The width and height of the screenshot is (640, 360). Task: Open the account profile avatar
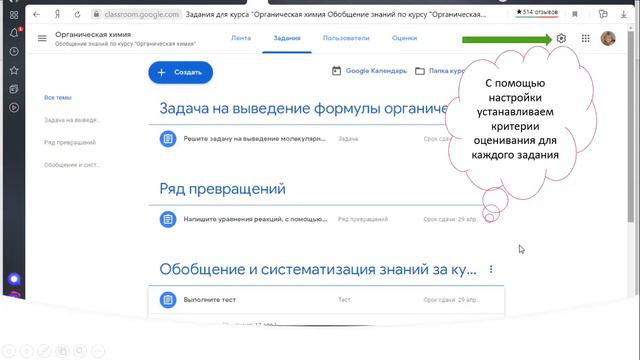pos(608,38)
